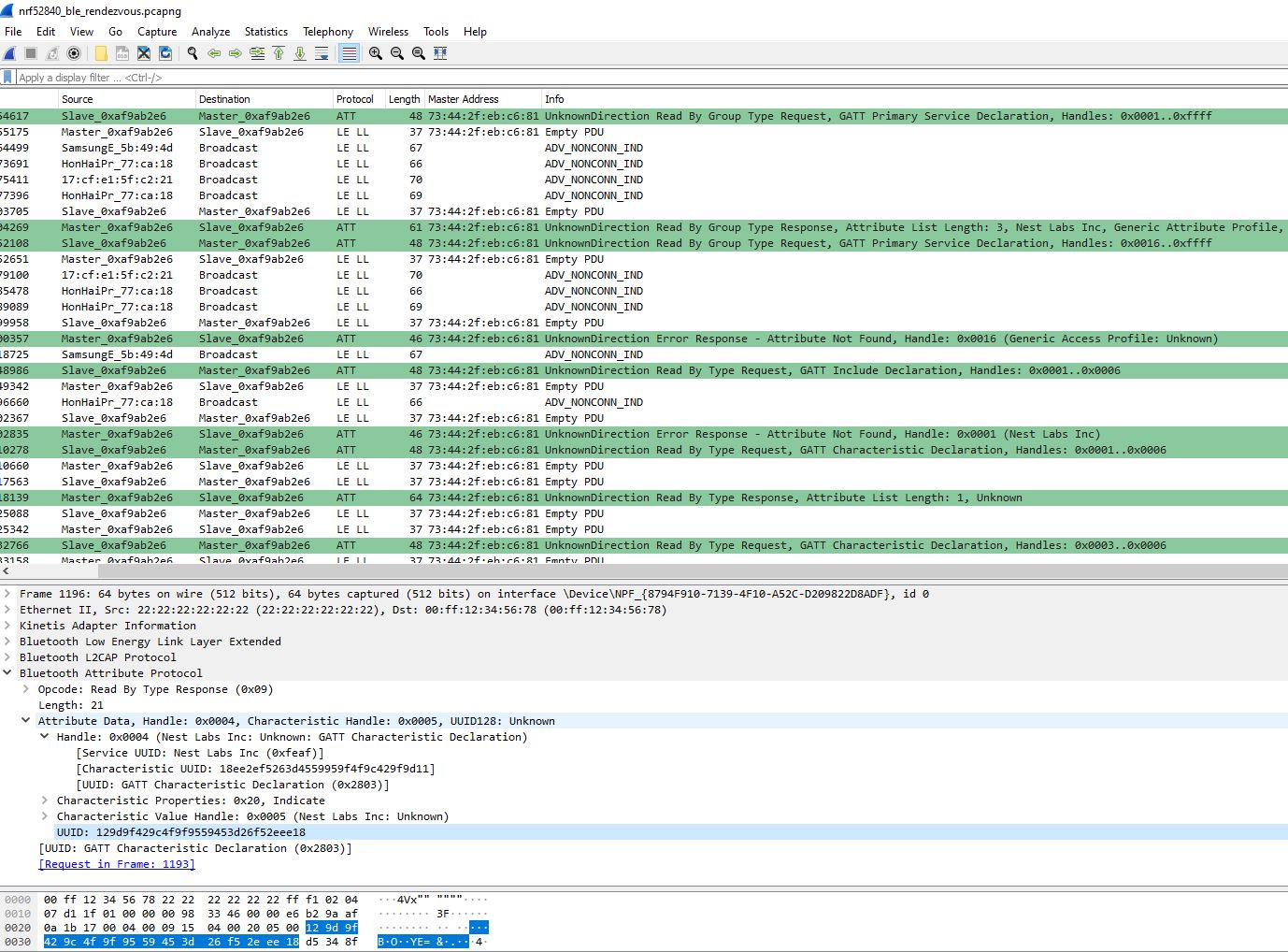
Task: Reload this capture file
Action: pos(165,53)
